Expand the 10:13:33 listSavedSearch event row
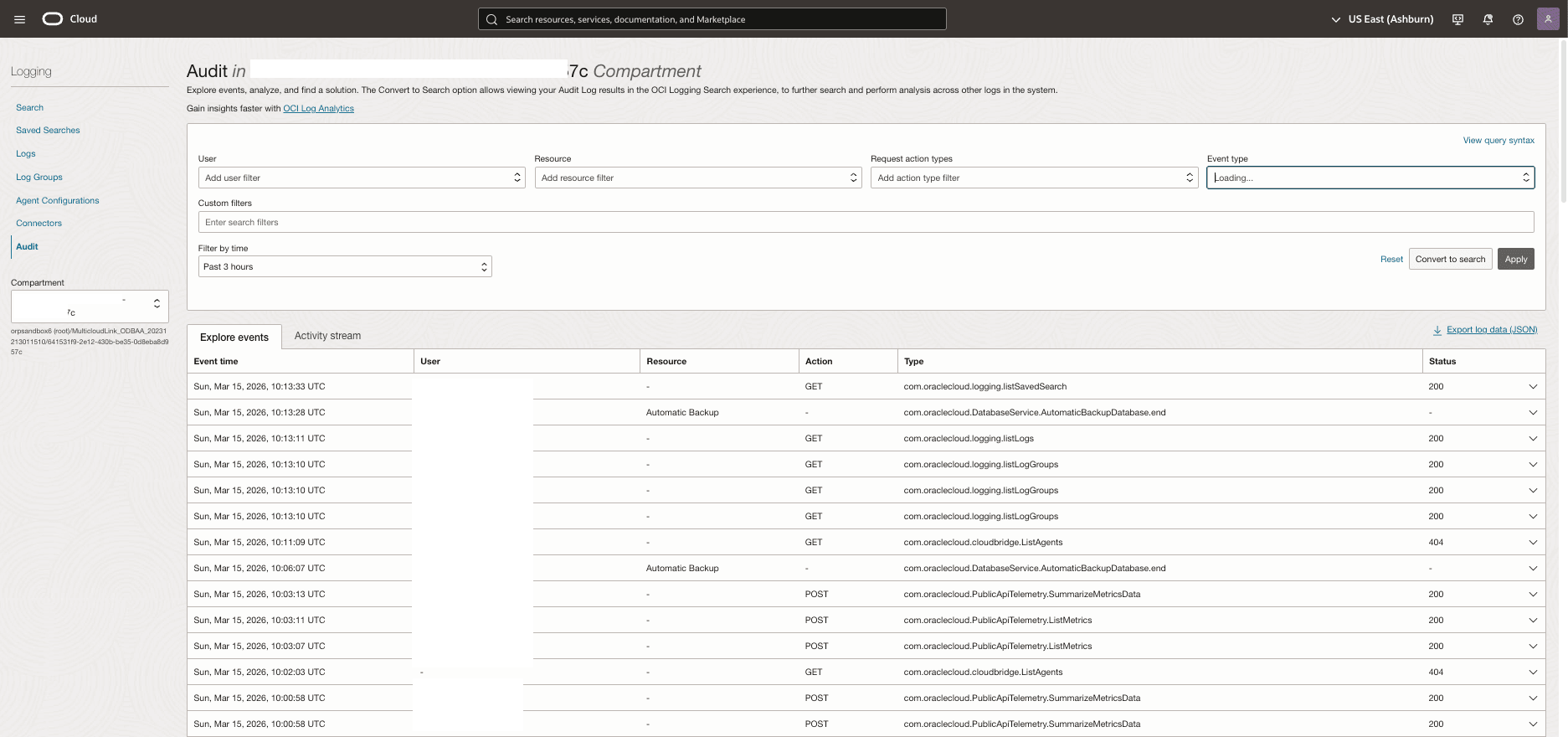 point(1533,387)
